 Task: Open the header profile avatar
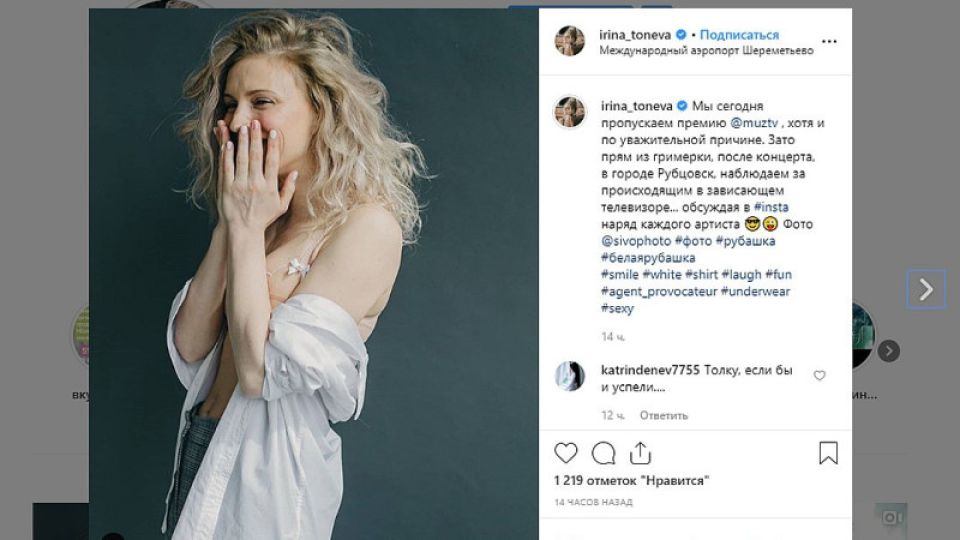570,41
